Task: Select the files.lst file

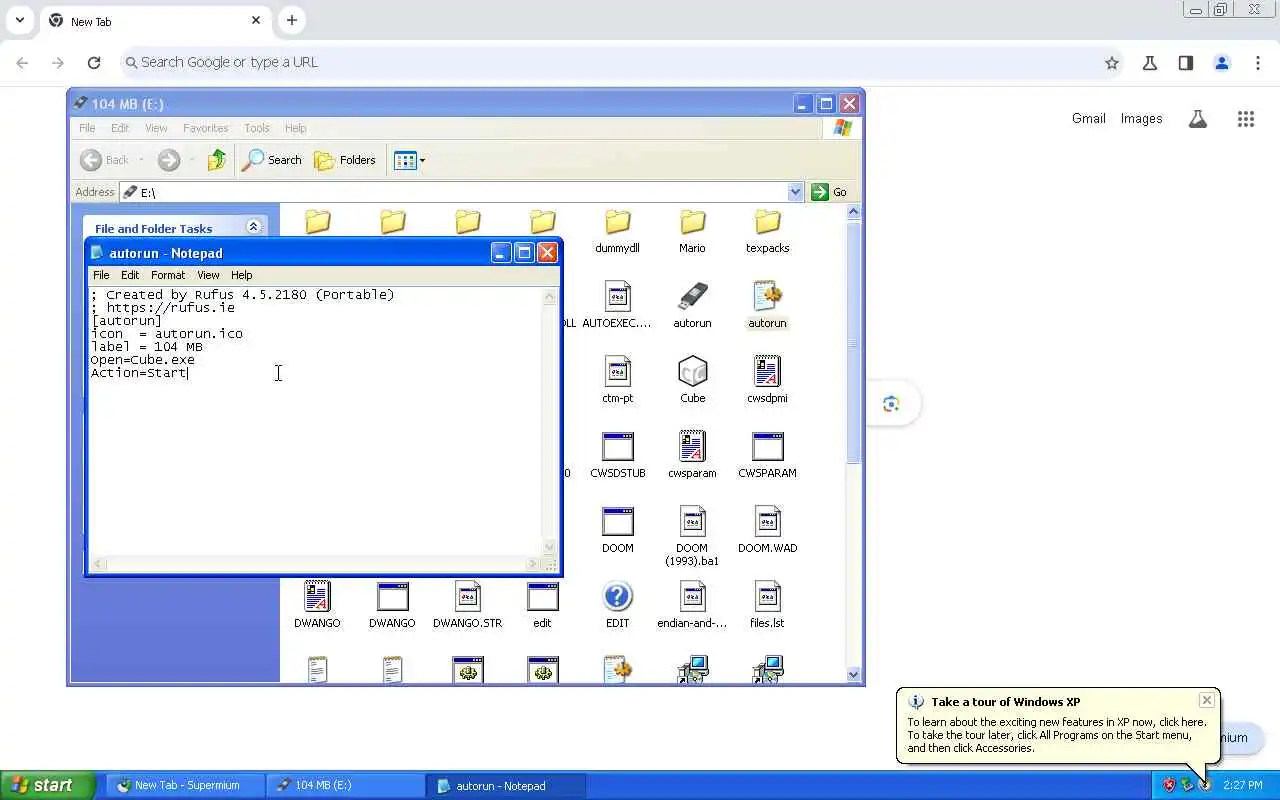Action: 767,605
